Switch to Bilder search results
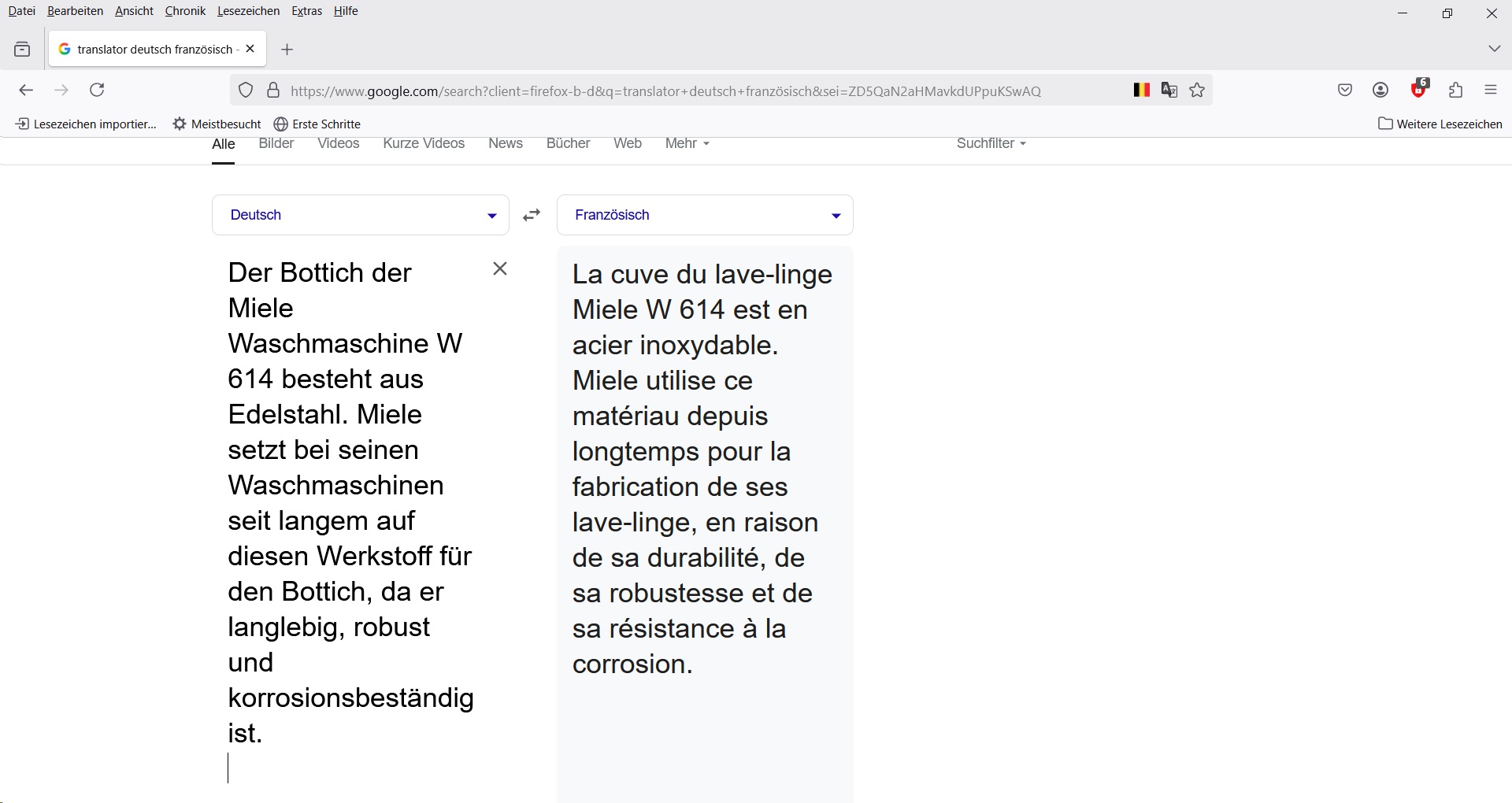Image resolution: width=1512 pixels, height=803 pixels. [276, 143]
